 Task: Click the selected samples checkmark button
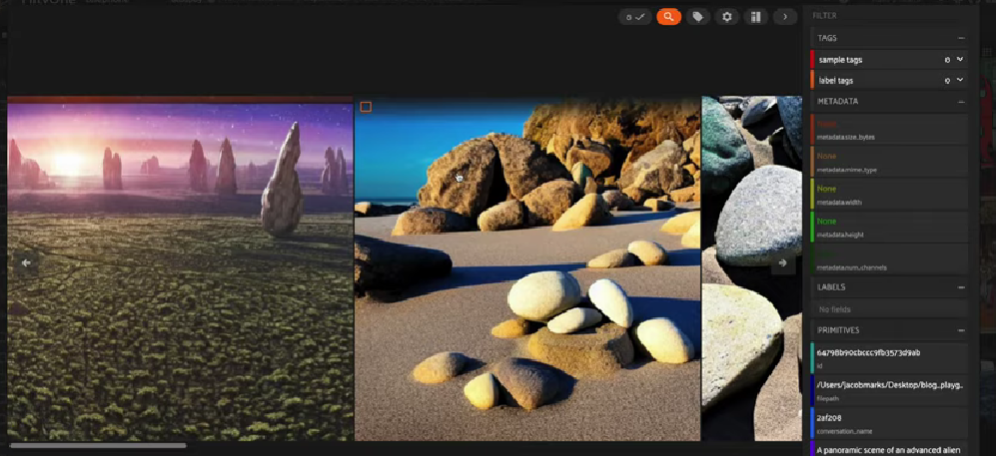(635, 17)
